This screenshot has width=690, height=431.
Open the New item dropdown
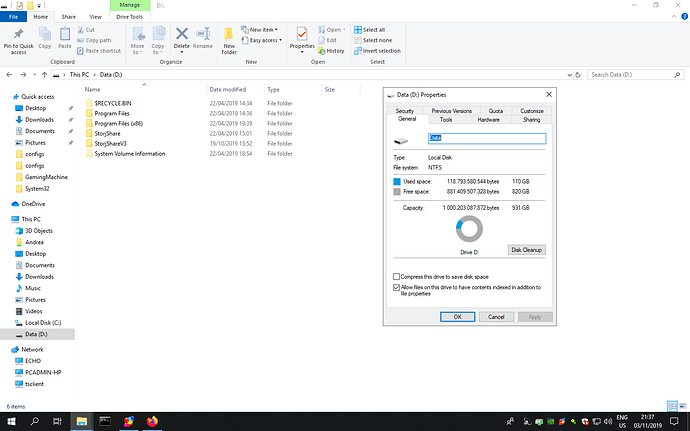(262, 30)
